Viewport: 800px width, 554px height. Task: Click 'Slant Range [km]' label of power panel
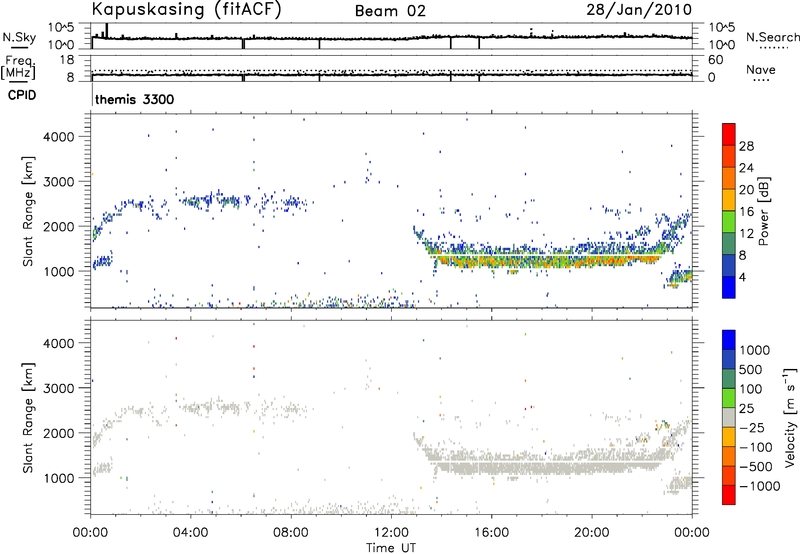pyautogui.click(x=29, y=211)
